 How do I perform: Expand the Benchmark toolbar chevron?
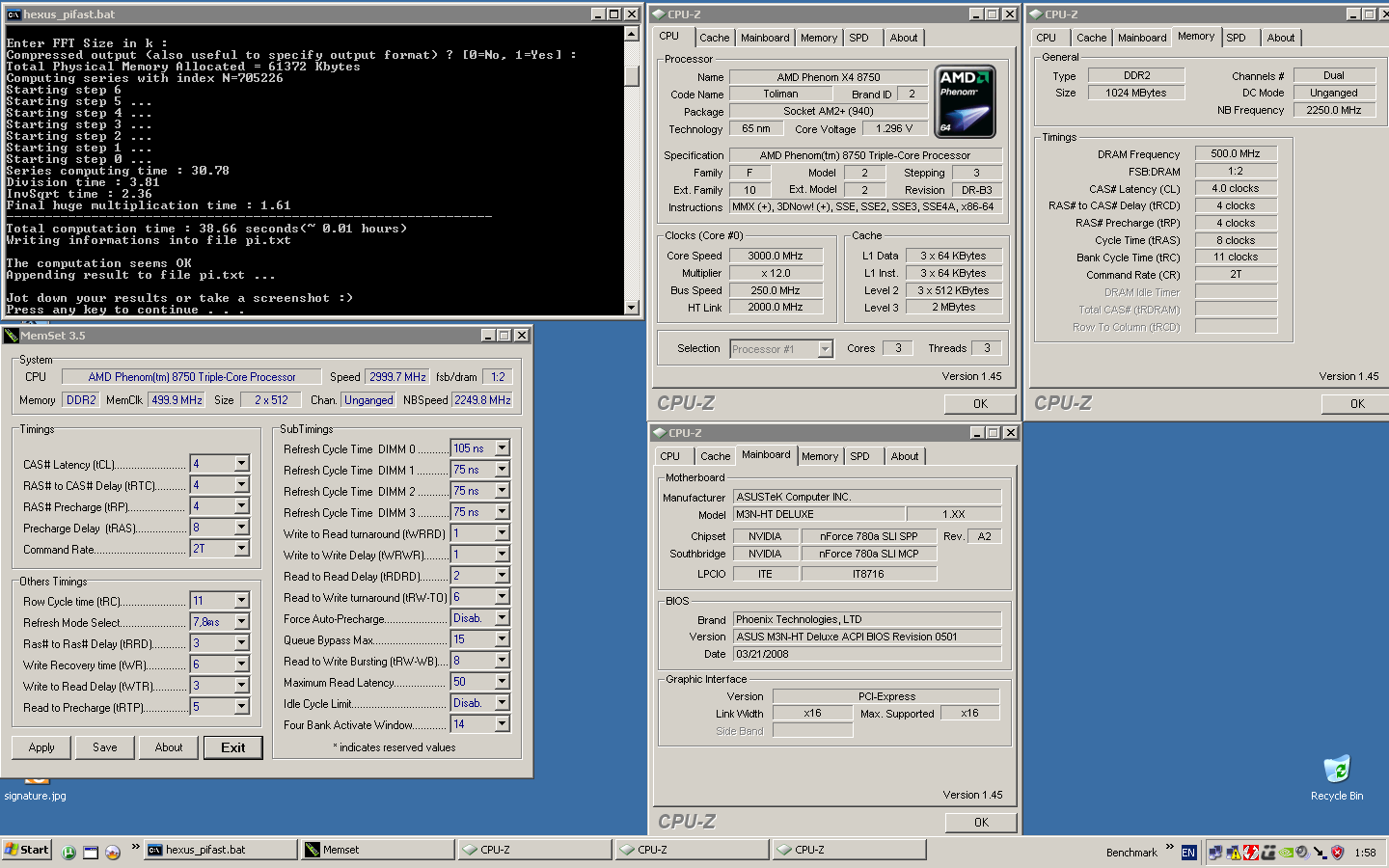click(1169, 847)
